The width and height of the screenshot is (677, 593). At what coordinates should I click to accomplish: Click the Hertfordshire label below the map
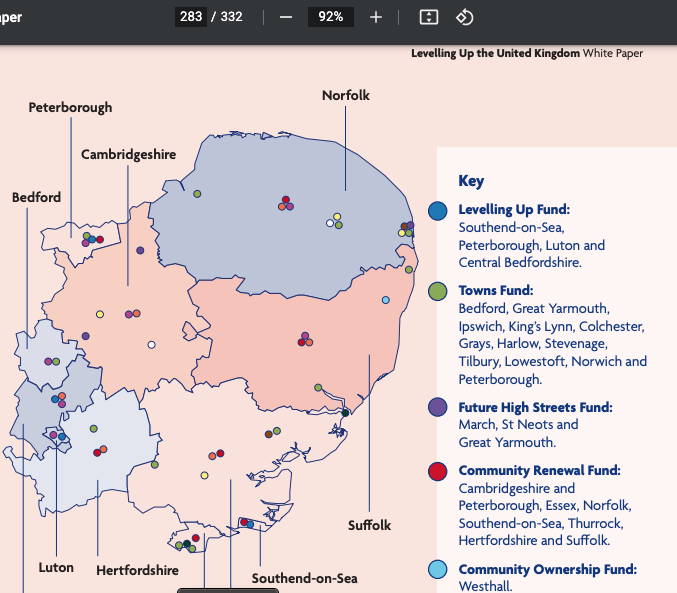tap(137, 570)
